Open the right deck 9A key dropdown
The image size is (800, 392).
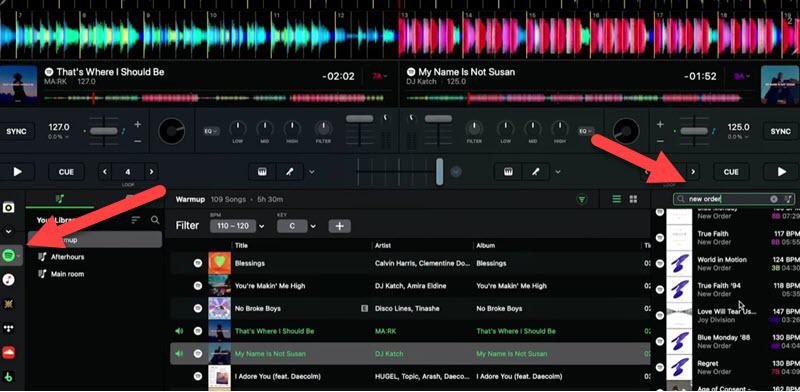741,76
